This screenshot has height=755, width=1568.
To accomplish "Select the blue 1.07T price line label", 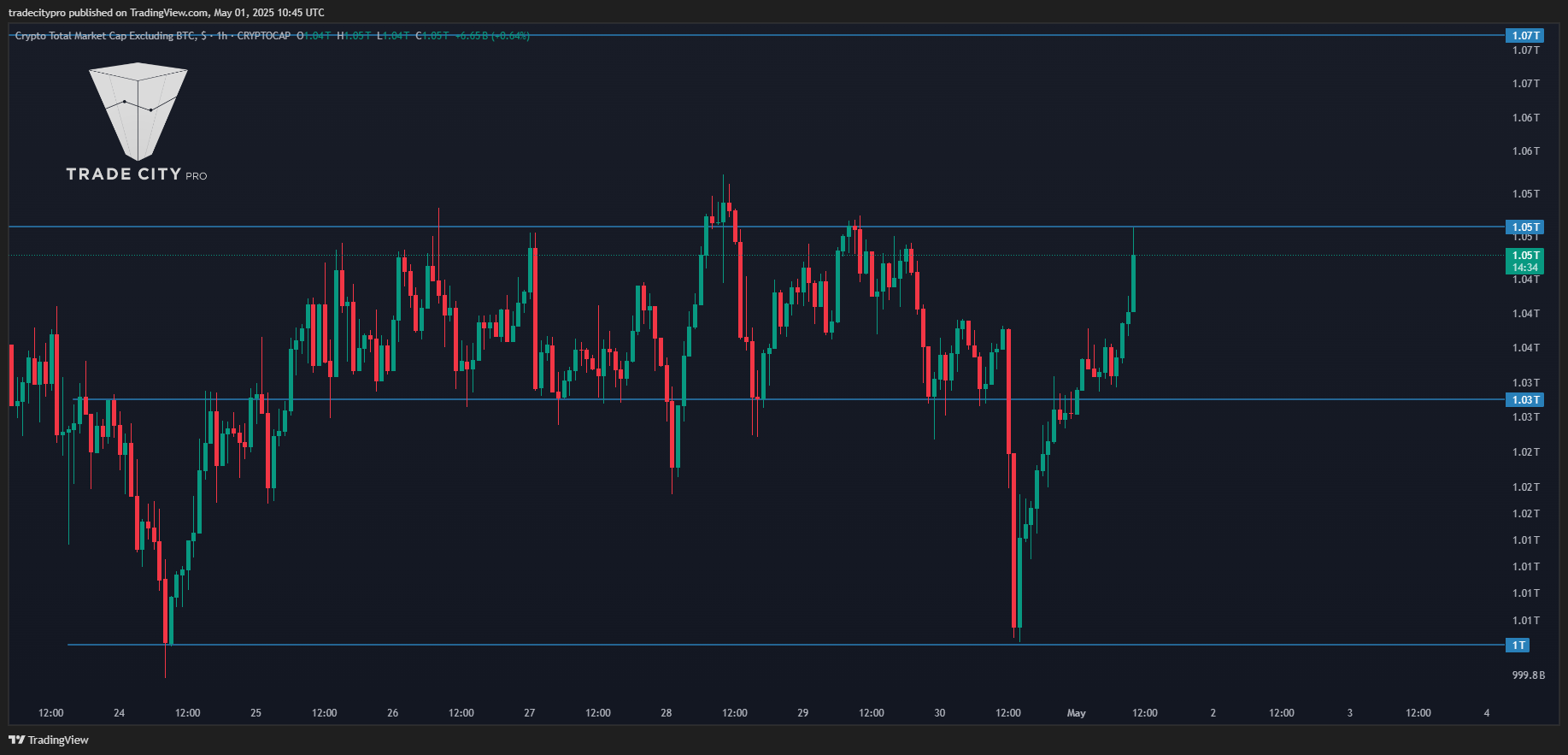I will coord(1524,36).
